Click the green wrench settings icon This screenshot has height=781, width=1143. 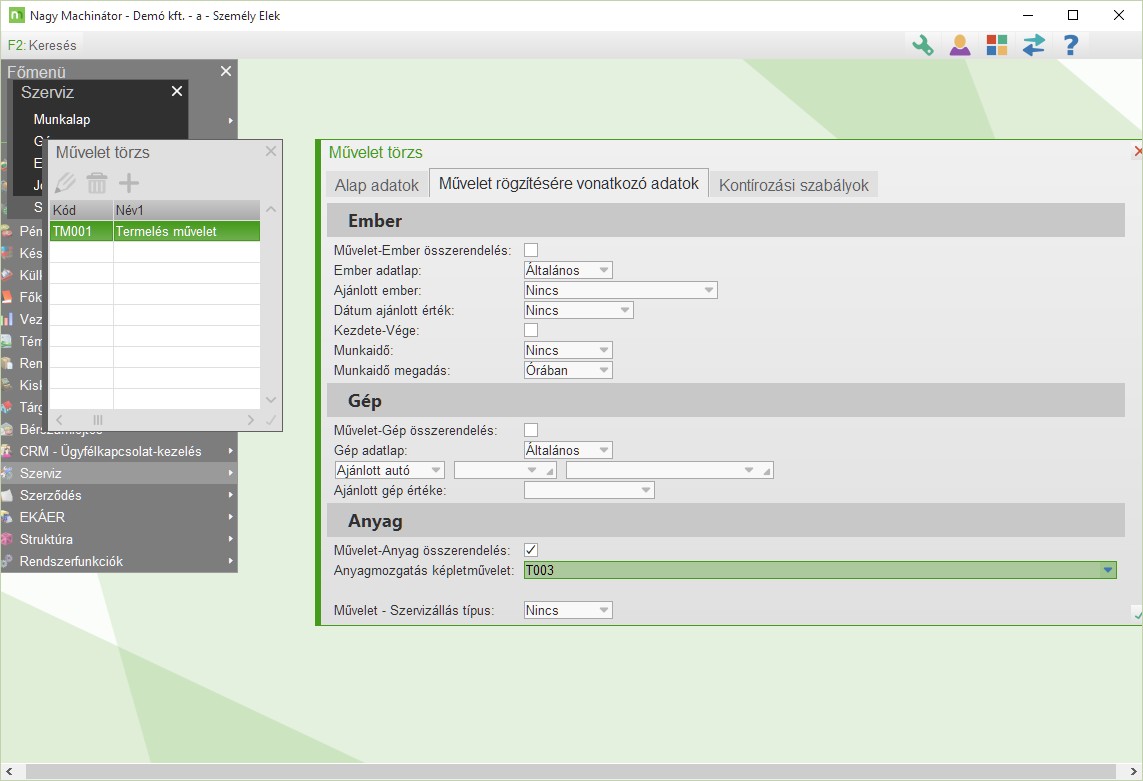pyautogui.click(x=922, y=45)
